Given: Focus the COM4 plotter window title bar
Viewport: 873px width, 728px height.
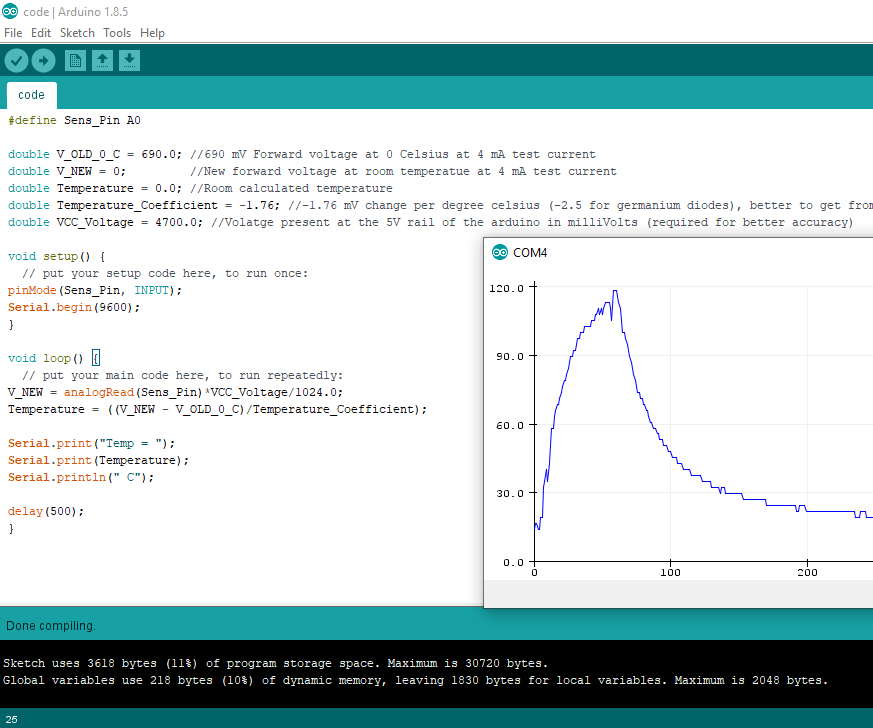Looking at the screenshot, I should coord(680,252).
